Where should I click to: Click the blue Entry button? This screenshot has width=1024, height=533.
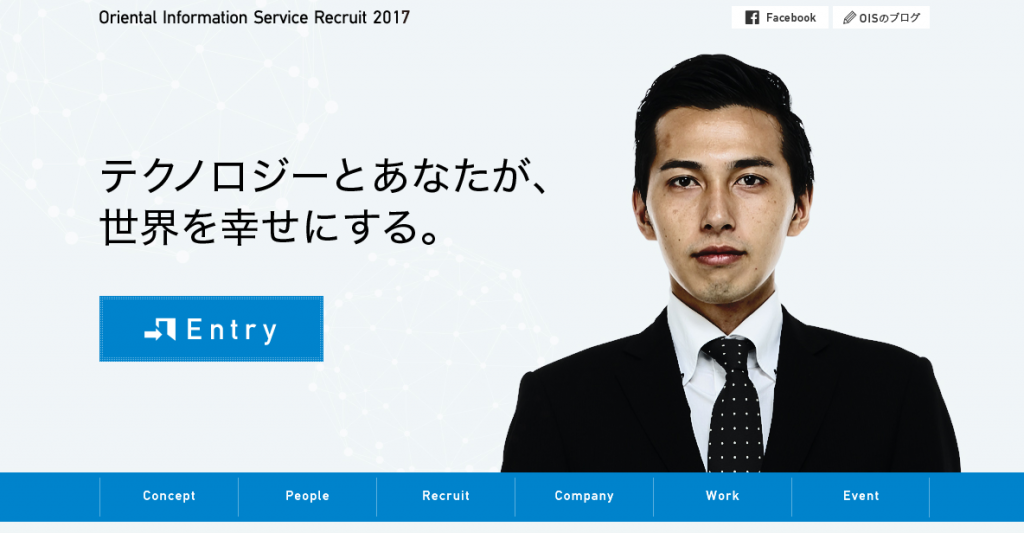(211, 329)
